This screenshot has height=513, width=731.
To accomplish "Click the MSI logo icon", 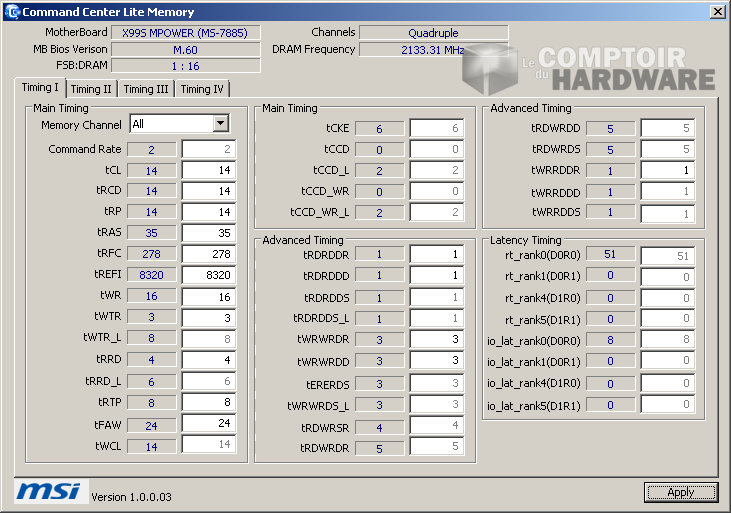I will coord(47,491).
